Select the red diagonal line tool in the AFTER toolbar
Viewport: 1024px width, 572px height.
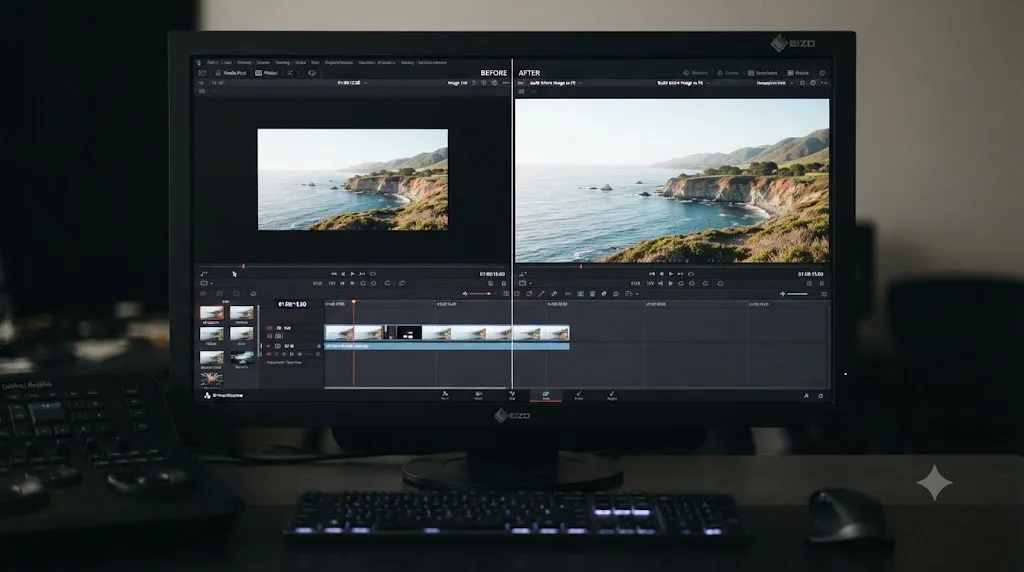[541, 294]
